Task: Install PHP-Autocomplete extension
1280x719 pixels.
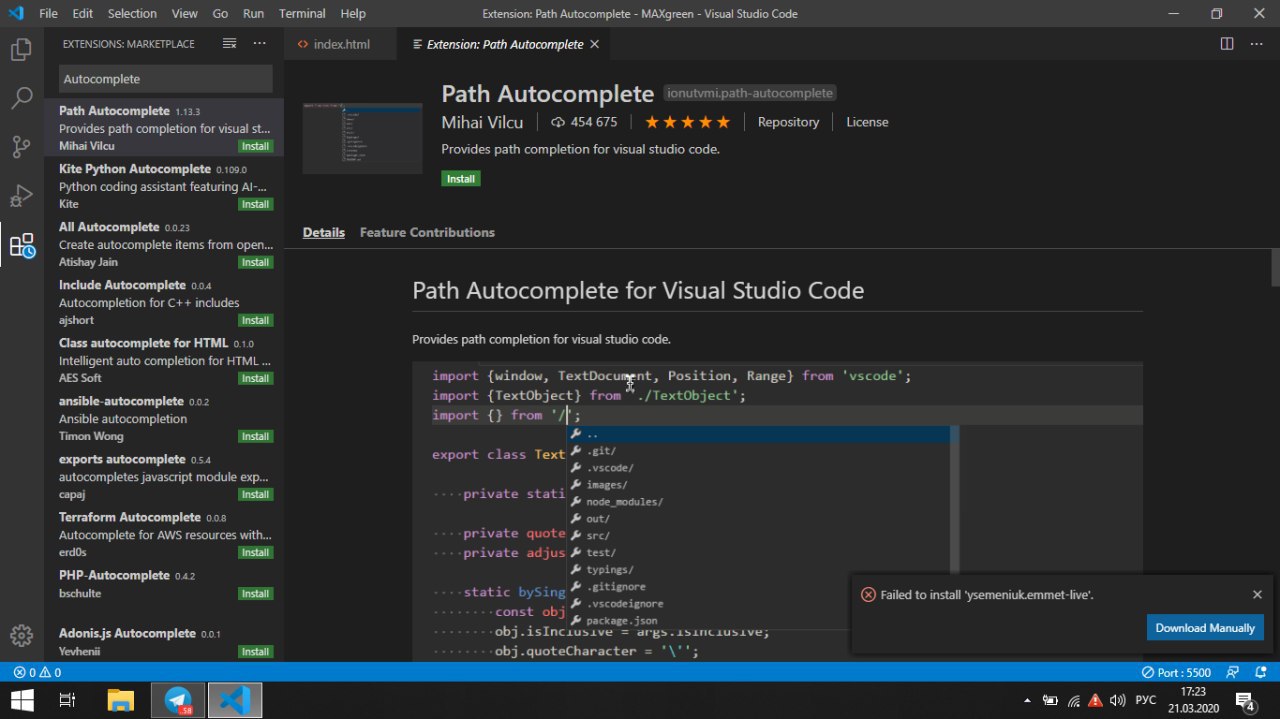Action: (255, 593)
